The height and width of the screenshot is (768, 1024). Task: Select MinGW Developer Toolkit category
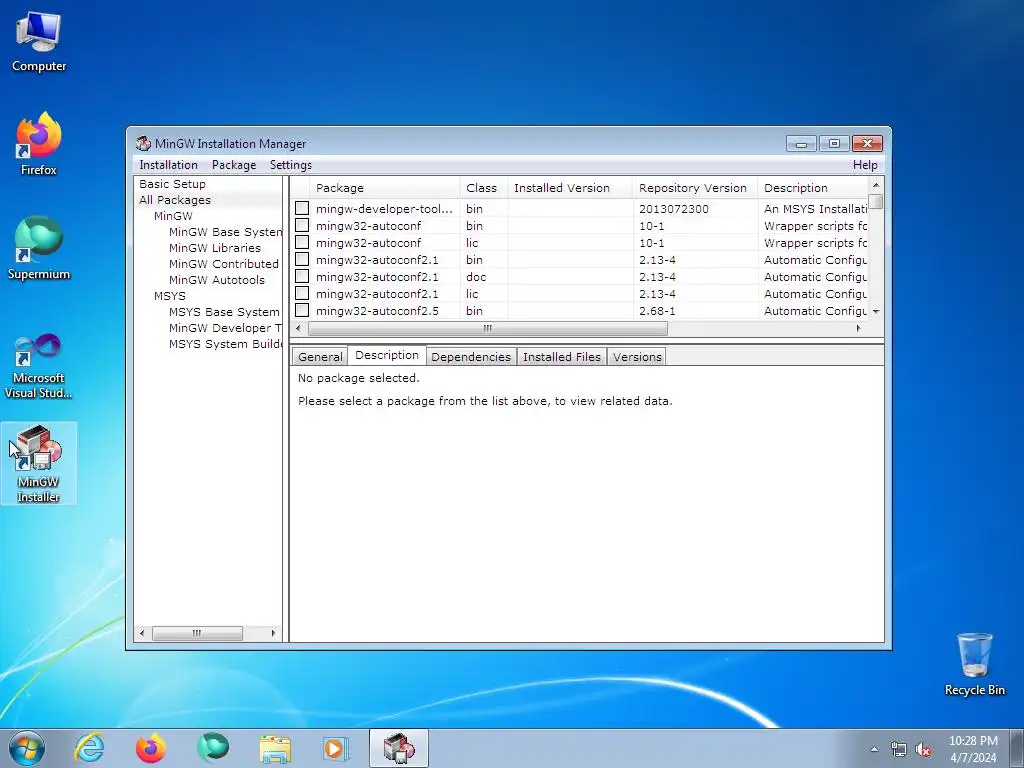pyautogui.click(x=225, y=328)
